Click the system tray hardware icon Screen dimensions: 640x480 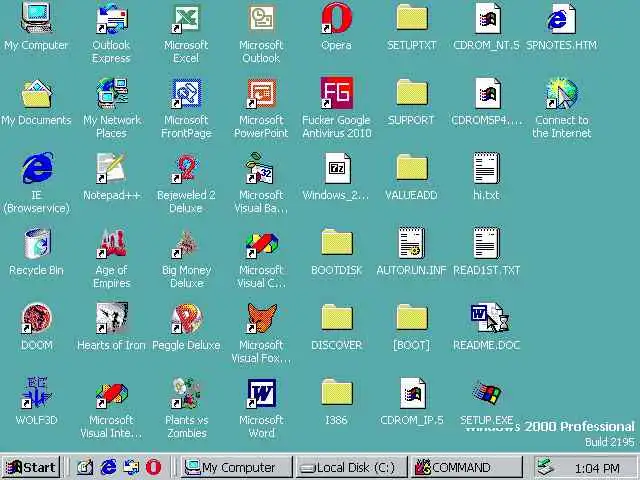[545, 467]
